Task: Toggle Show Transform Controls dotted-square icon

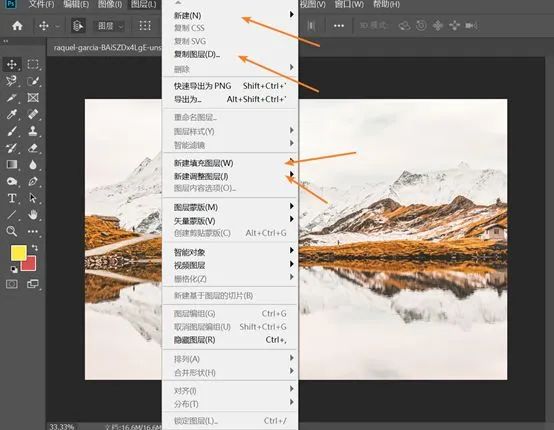Action: point(145,25)
